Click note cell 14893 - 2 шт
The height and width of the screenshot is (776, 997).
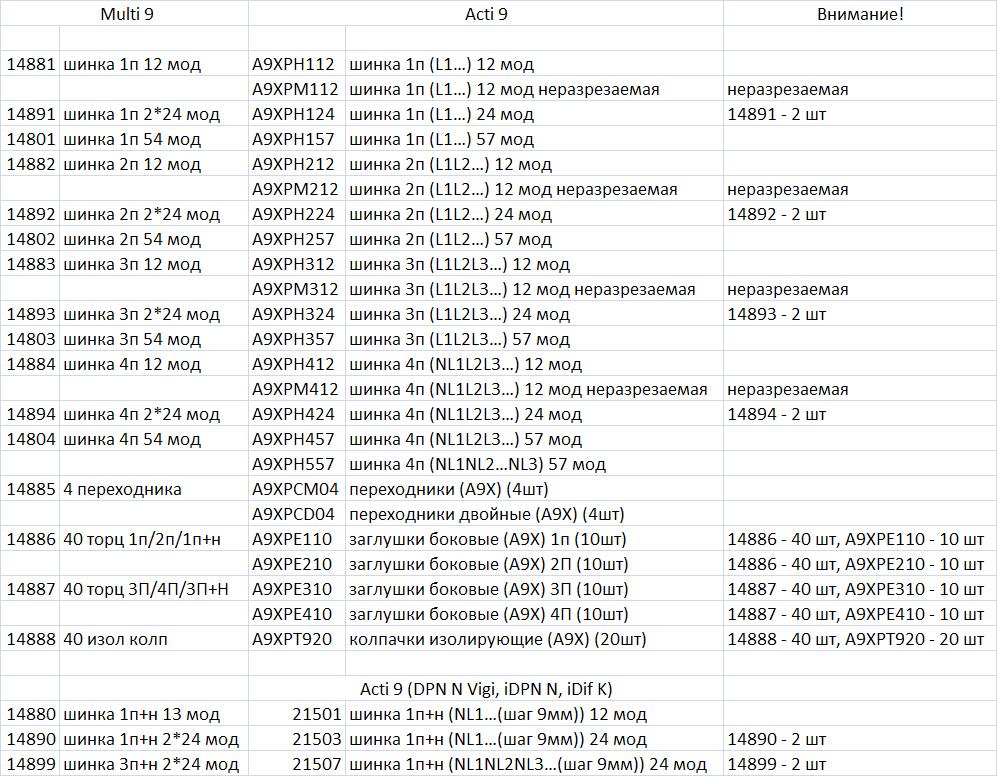pos(860,314)
